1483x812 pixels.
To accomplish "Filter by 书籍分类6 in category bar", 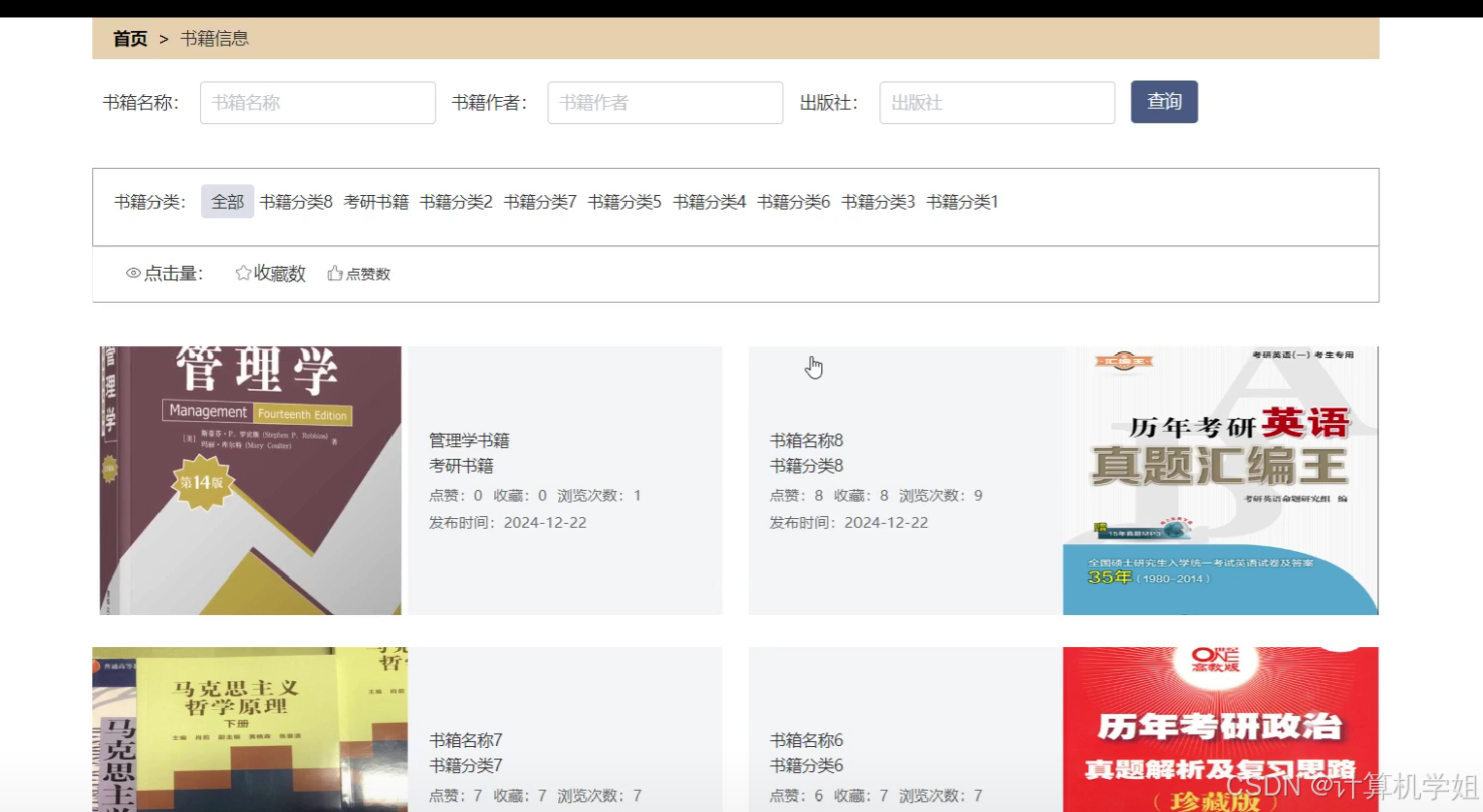I will pyautogui.click(x=794, y=202).
